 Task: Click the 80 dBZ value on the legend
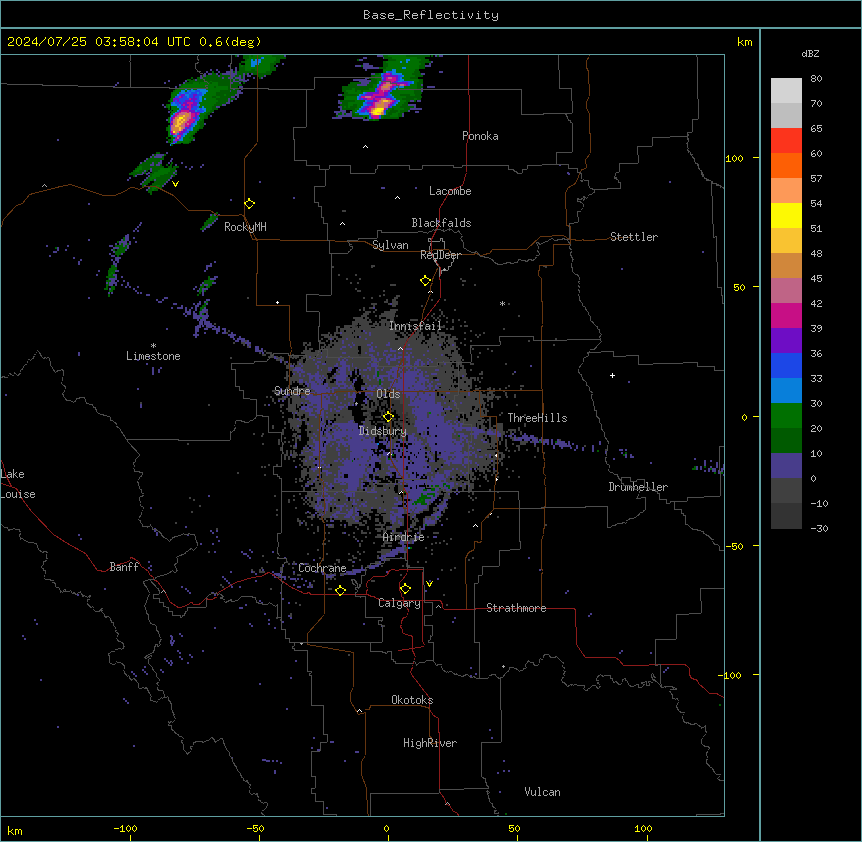tap(816, 79)
